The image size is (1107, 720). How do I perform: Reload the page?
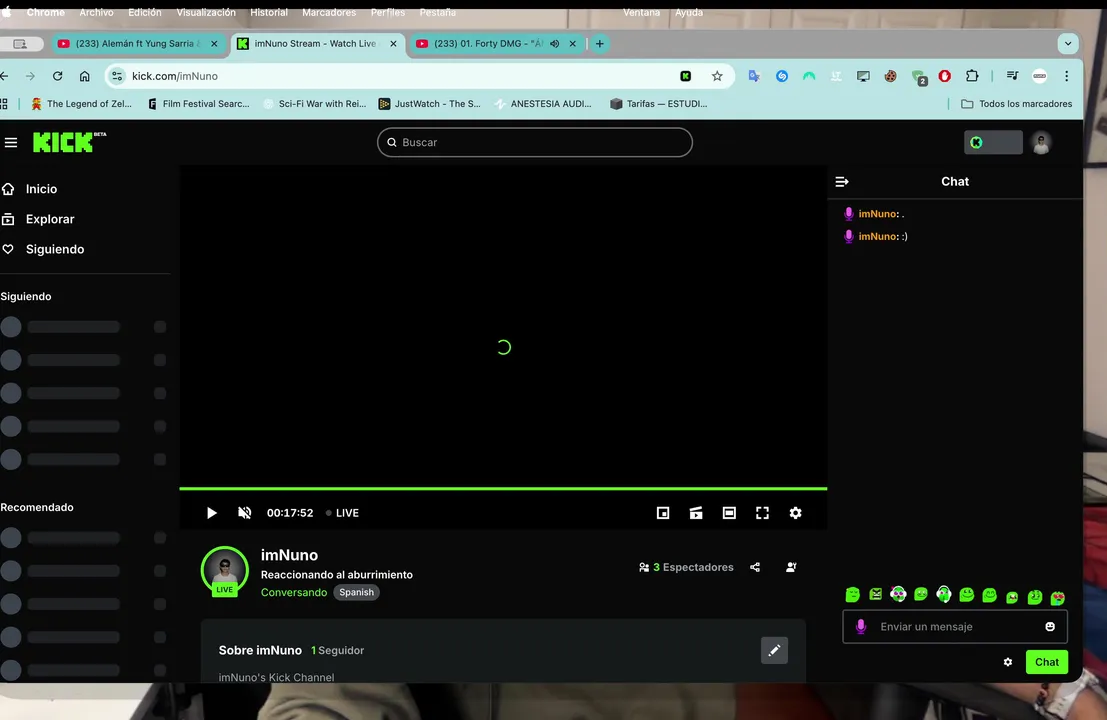pos(57,76)
